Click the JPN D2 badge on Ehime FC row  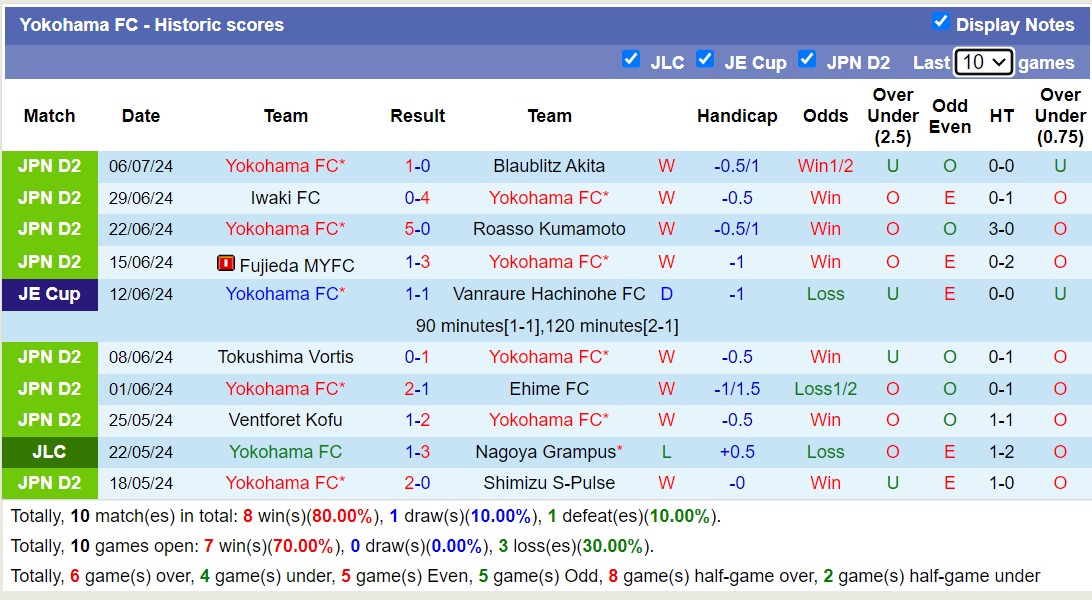49,388
